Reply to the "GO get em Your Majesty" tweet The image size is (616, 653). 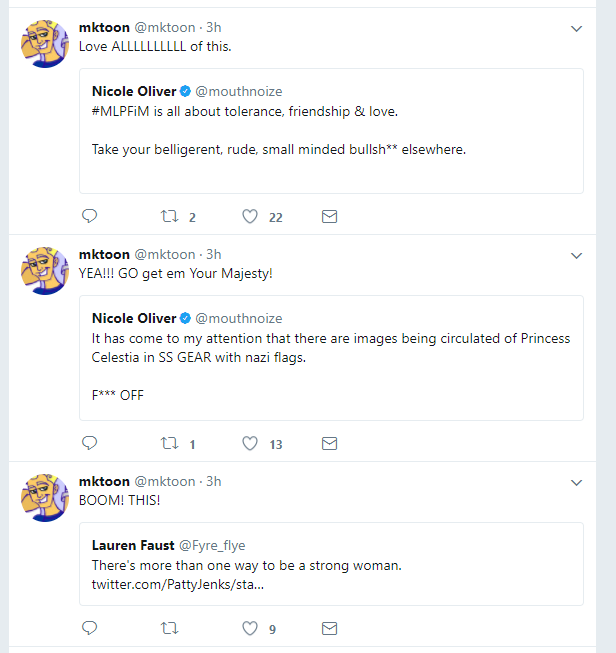[89, 443]
